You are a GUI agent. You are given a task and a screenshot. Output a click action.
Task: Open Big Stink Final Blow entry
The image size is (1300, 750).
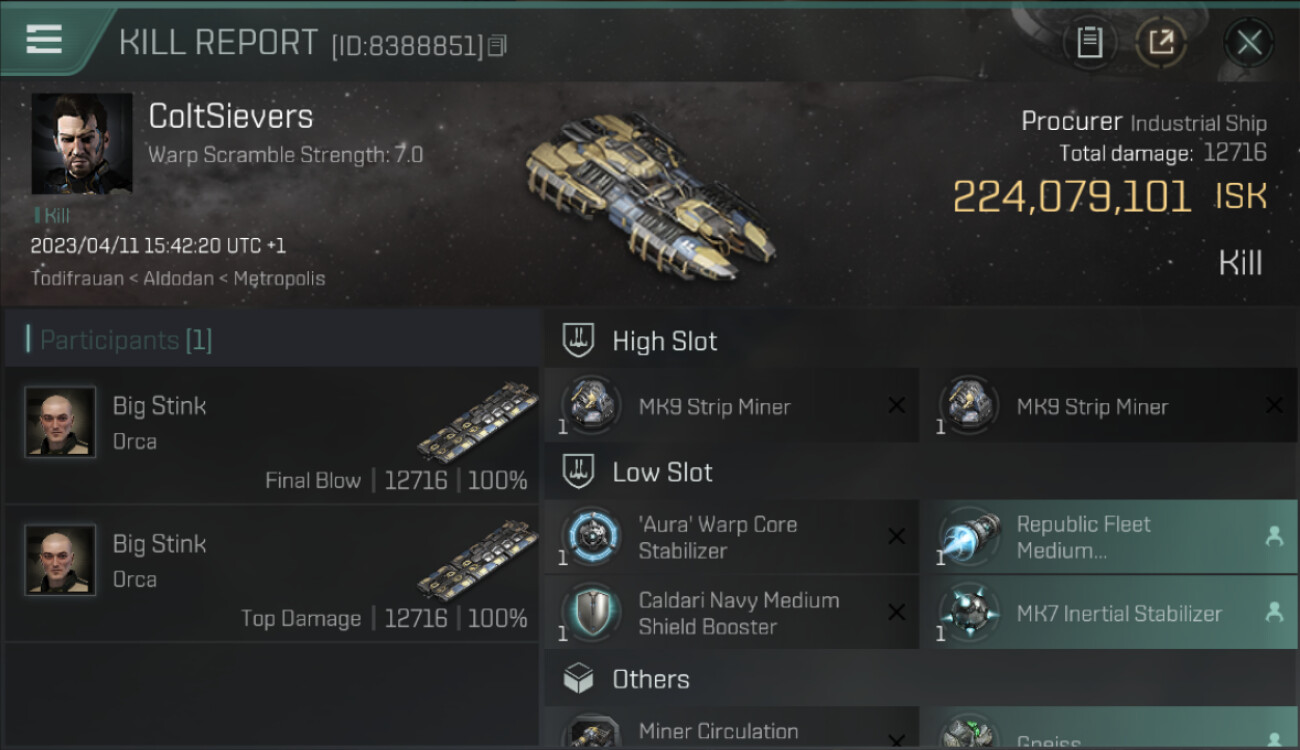coord(272,436)
